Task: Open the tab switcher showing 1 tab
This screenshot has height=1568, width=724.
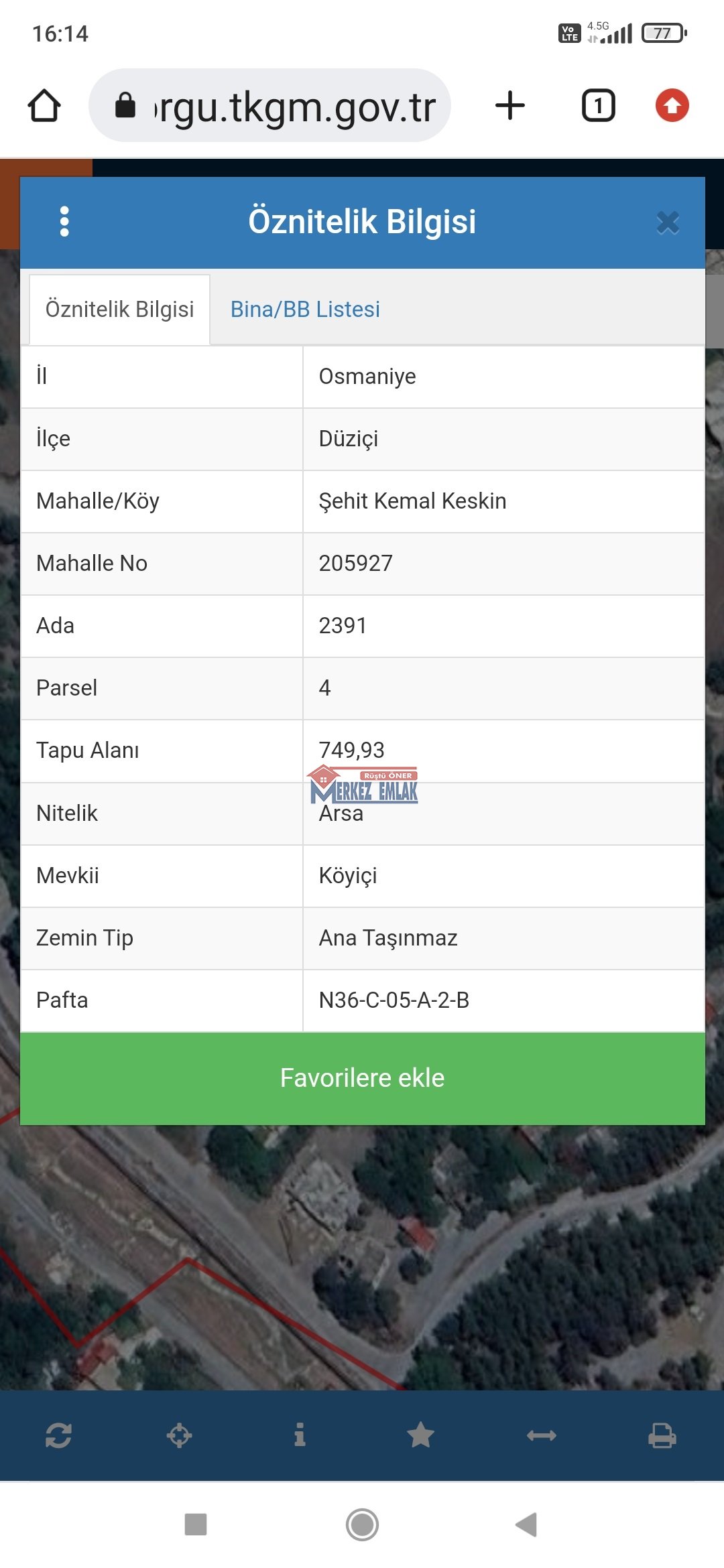Action: [598, 106]
